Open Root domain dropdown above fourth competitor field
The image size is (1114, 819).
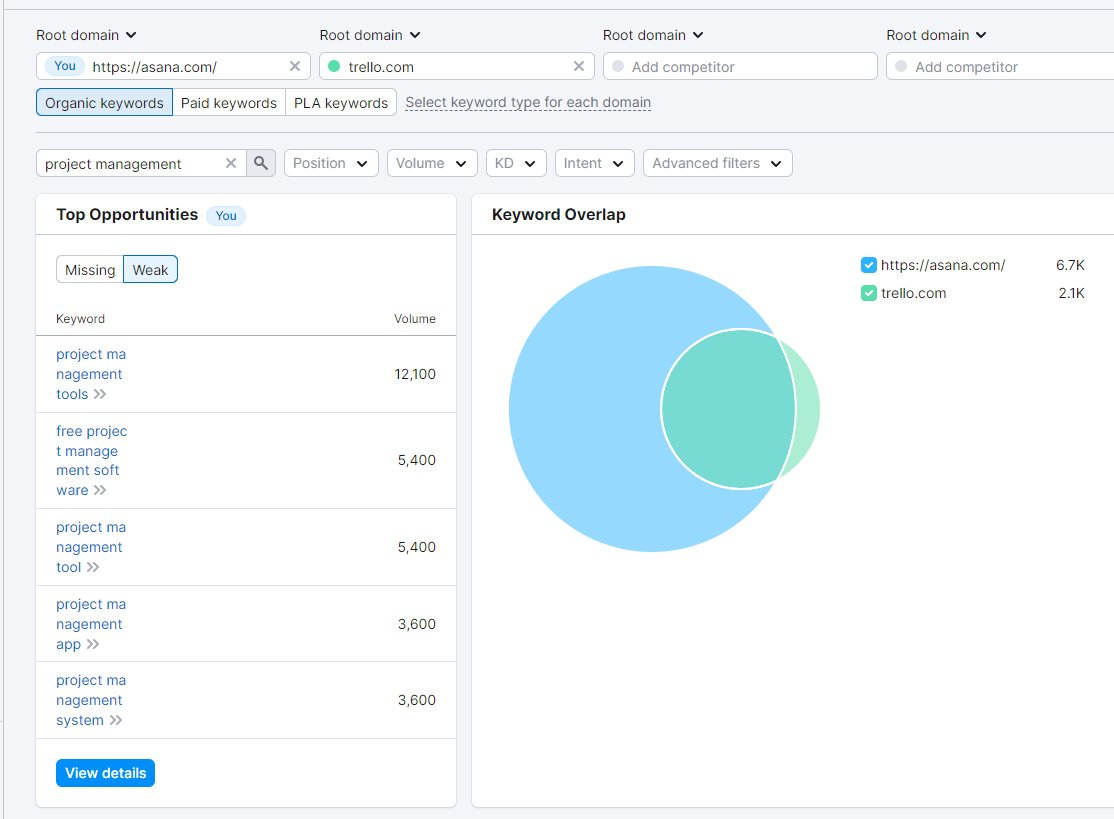point(936,35)
